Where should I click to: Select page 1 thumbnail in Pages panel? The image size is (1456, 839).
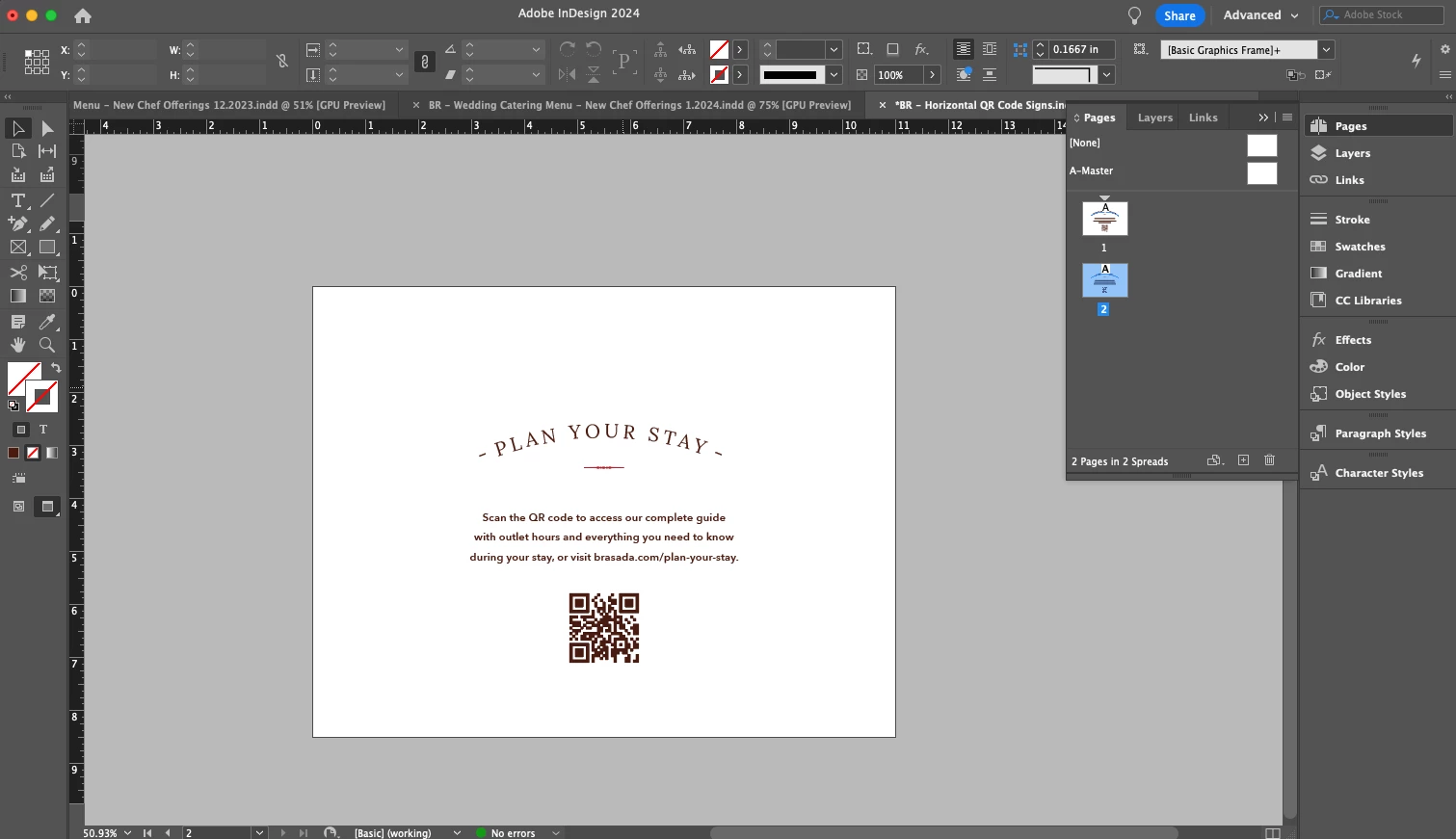(x=1104, y=219)
